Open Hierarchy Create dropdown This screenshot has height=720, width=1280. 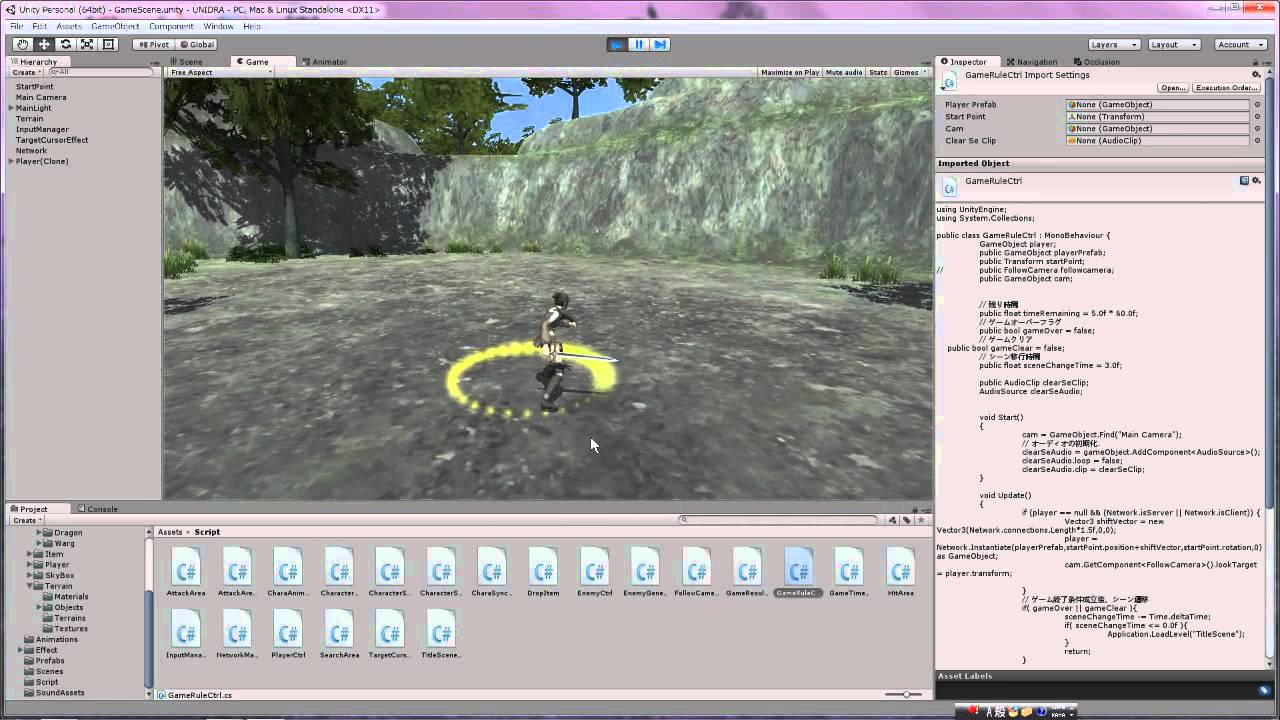pyautogui.click(x=27, y=72)
